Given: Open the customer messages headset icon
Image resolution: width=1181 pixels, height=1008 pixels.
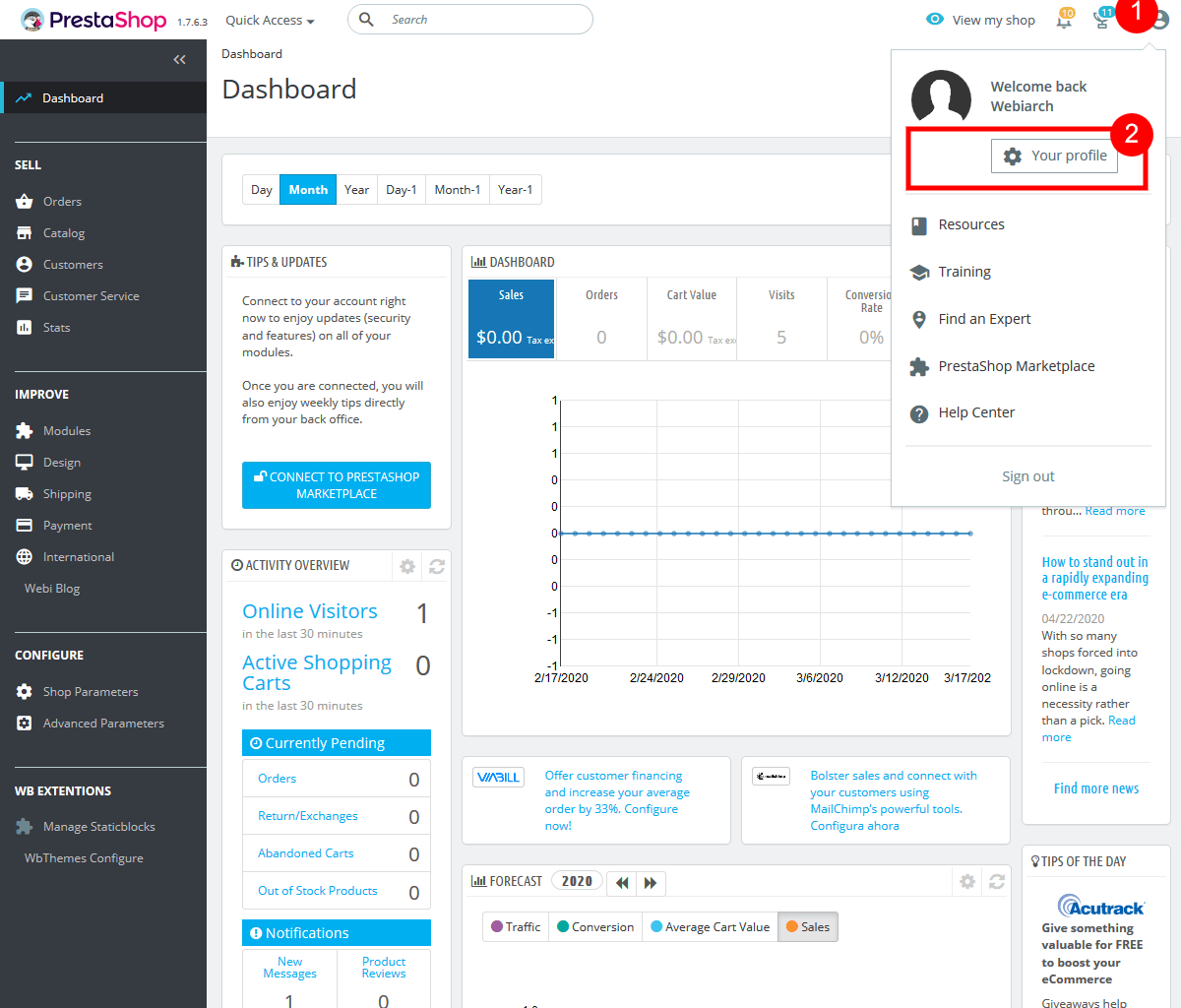Looking at the screenshot, I should [x=1101, y=20].
